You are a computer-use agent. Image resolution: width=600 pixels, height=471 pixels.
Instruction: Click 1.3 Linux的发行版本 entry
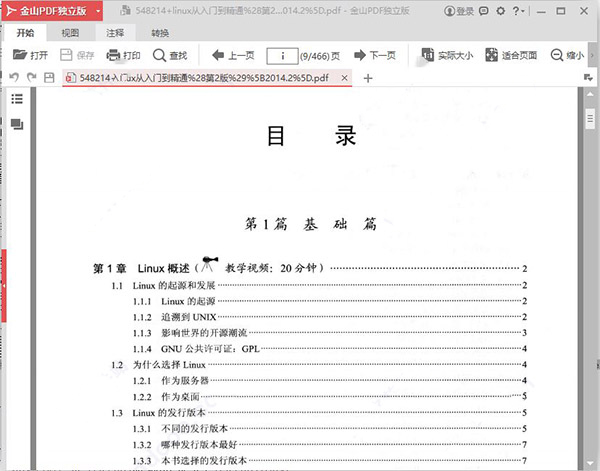tap(319, 413)
